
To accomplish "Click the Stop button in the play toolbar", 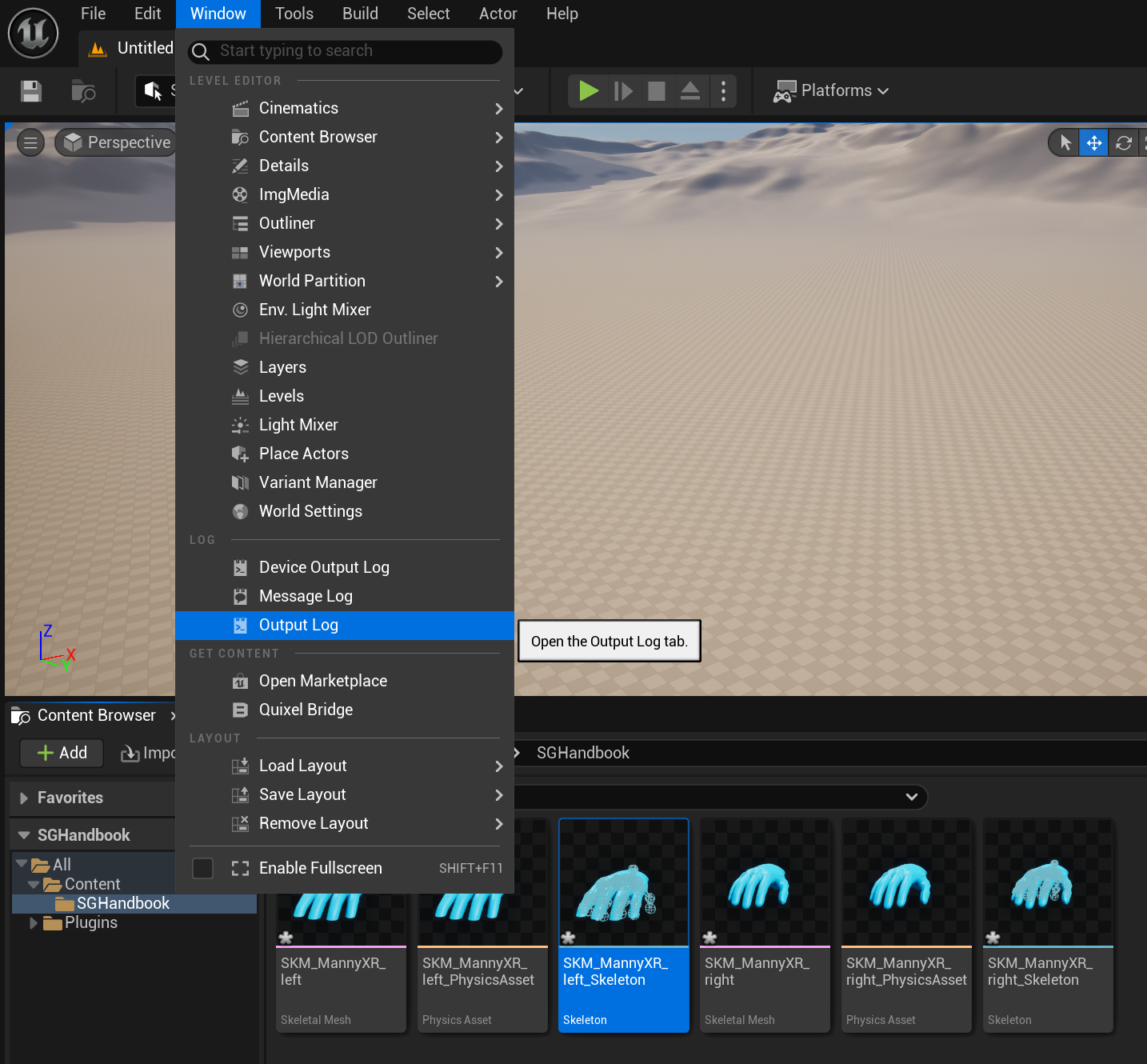I will click(x=656, y=90).
